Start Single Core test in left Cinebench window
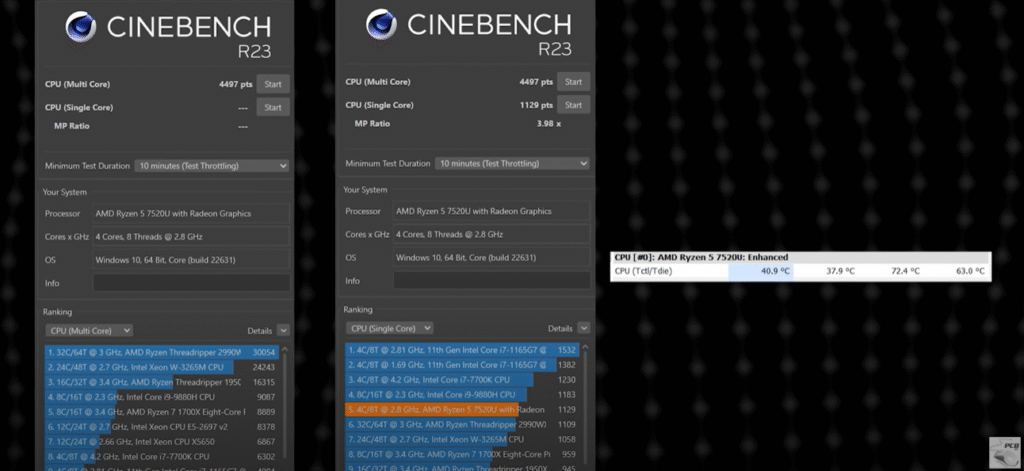 pyautogui.click(x=273, y=107)
